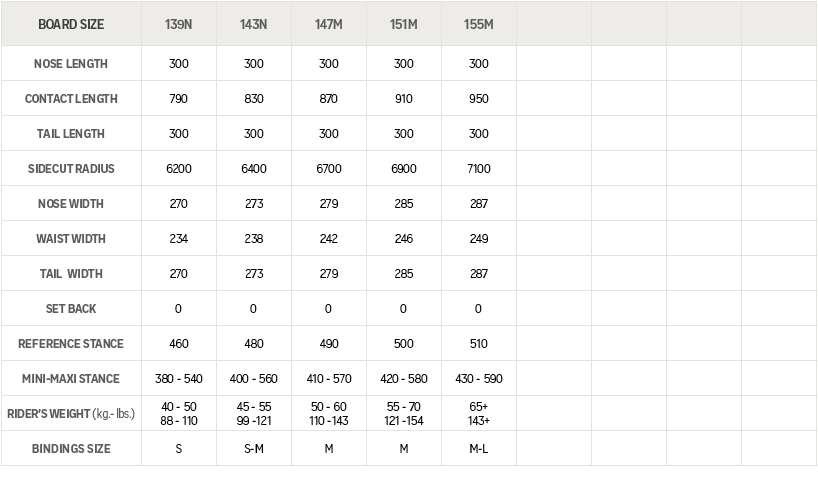Select the 139N column header
818x502 pixels.
pos(178,24)
